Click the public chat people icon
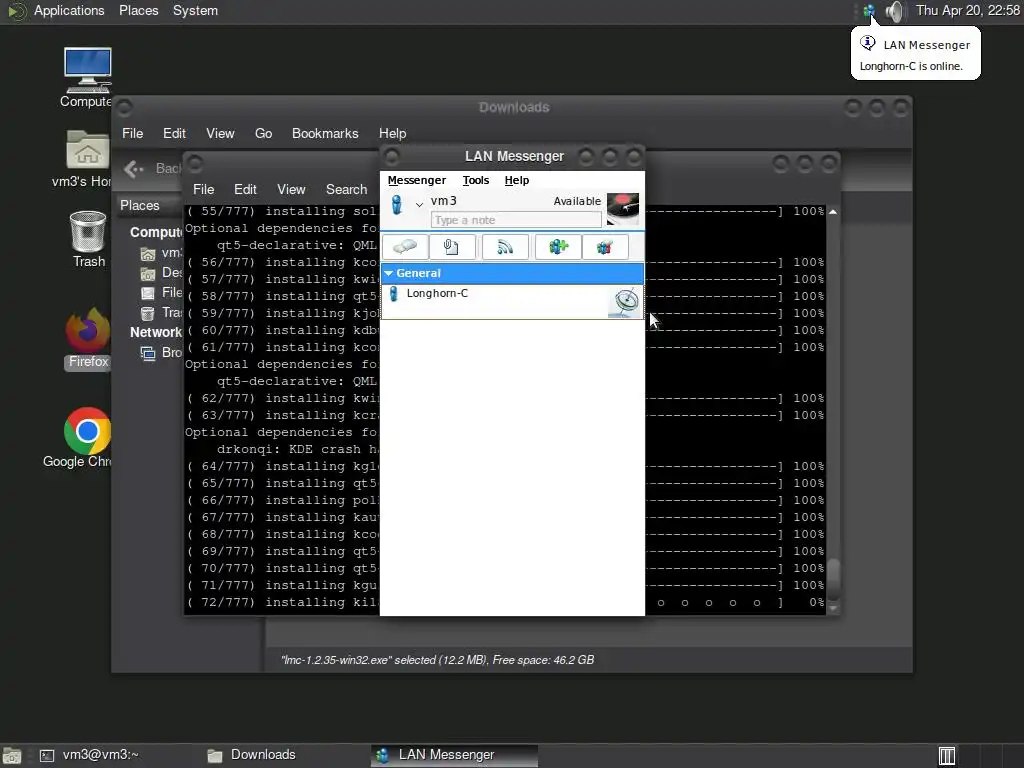The height and width of the screenshot is (768, 1024). pos(605,247)
